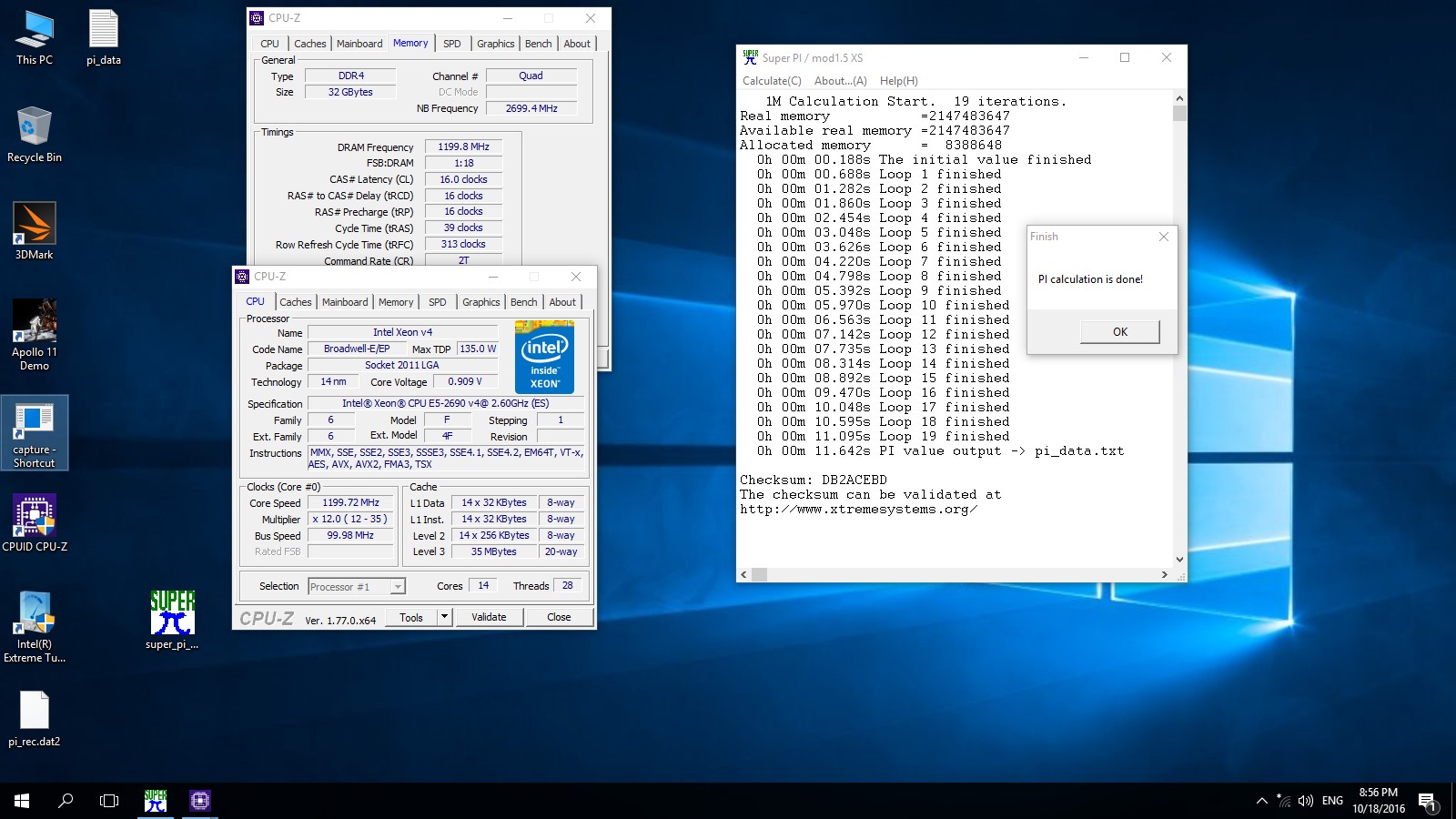This screenshot has height=819, width=1456.
Task: Click DRAM Frequency value 1199.8 MHz
Action: pyautogui.click(x=463, y=147)
